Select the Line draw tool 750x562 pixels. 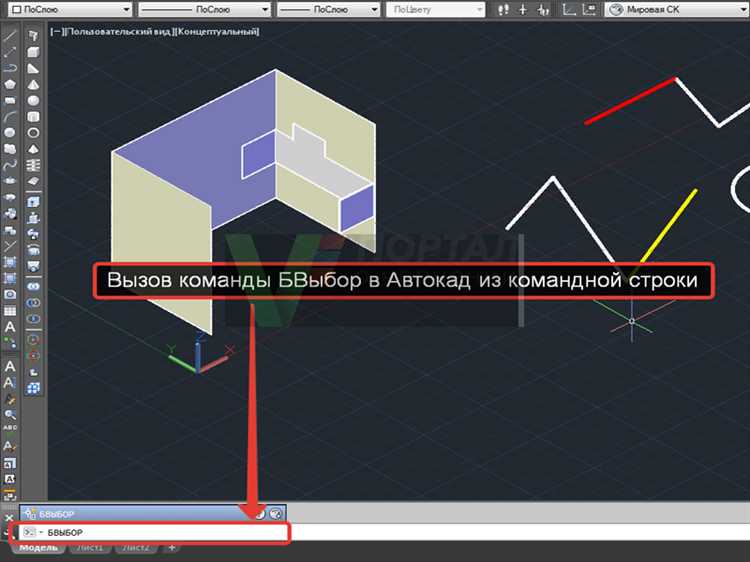tap(10, 35)
